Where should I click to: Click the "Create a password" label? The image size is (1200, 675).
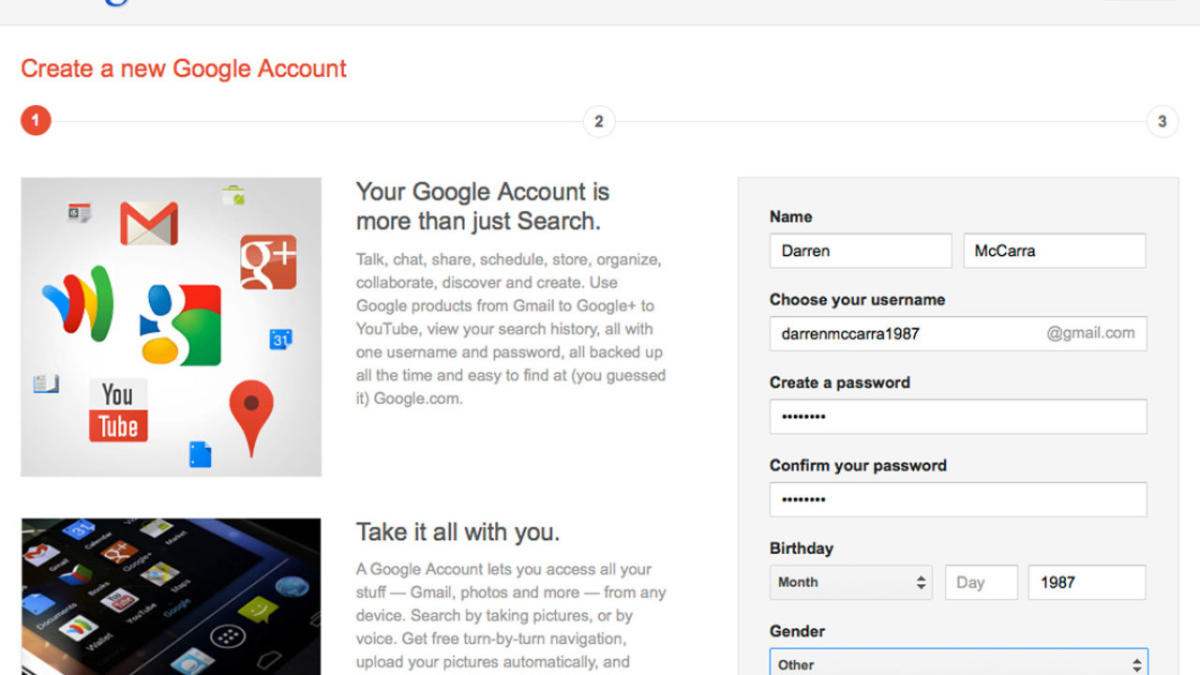[840, 383]
